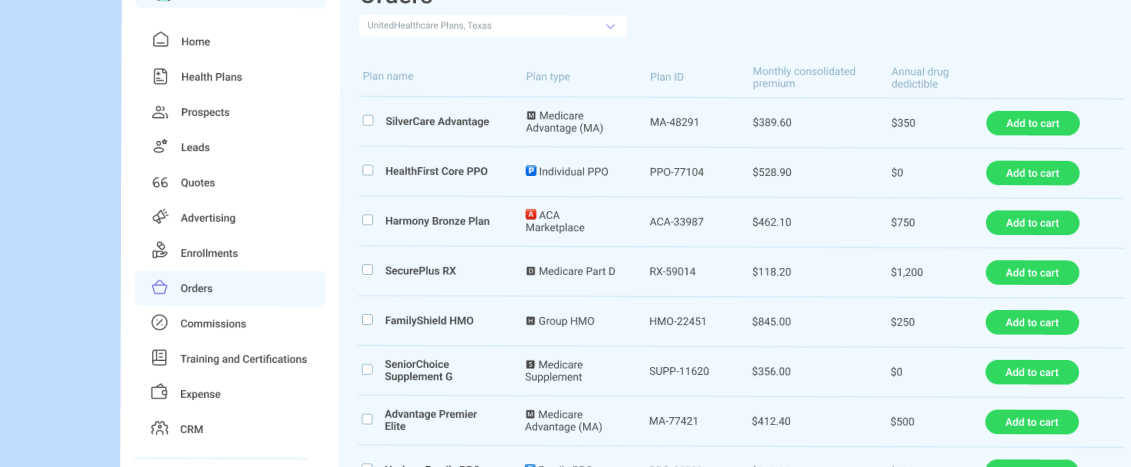Click the $1,200 deductible value

907,272
